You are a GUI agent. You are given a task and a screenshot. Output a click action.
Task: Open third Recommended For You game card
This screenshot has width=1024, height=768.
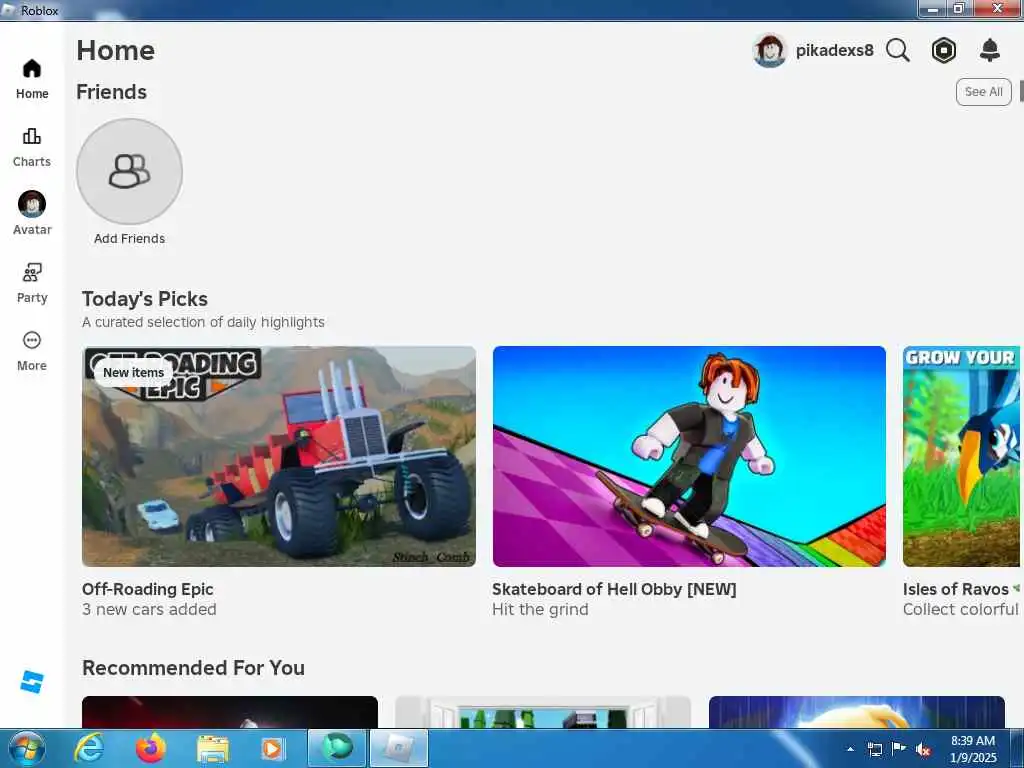[x=857, y=712]
